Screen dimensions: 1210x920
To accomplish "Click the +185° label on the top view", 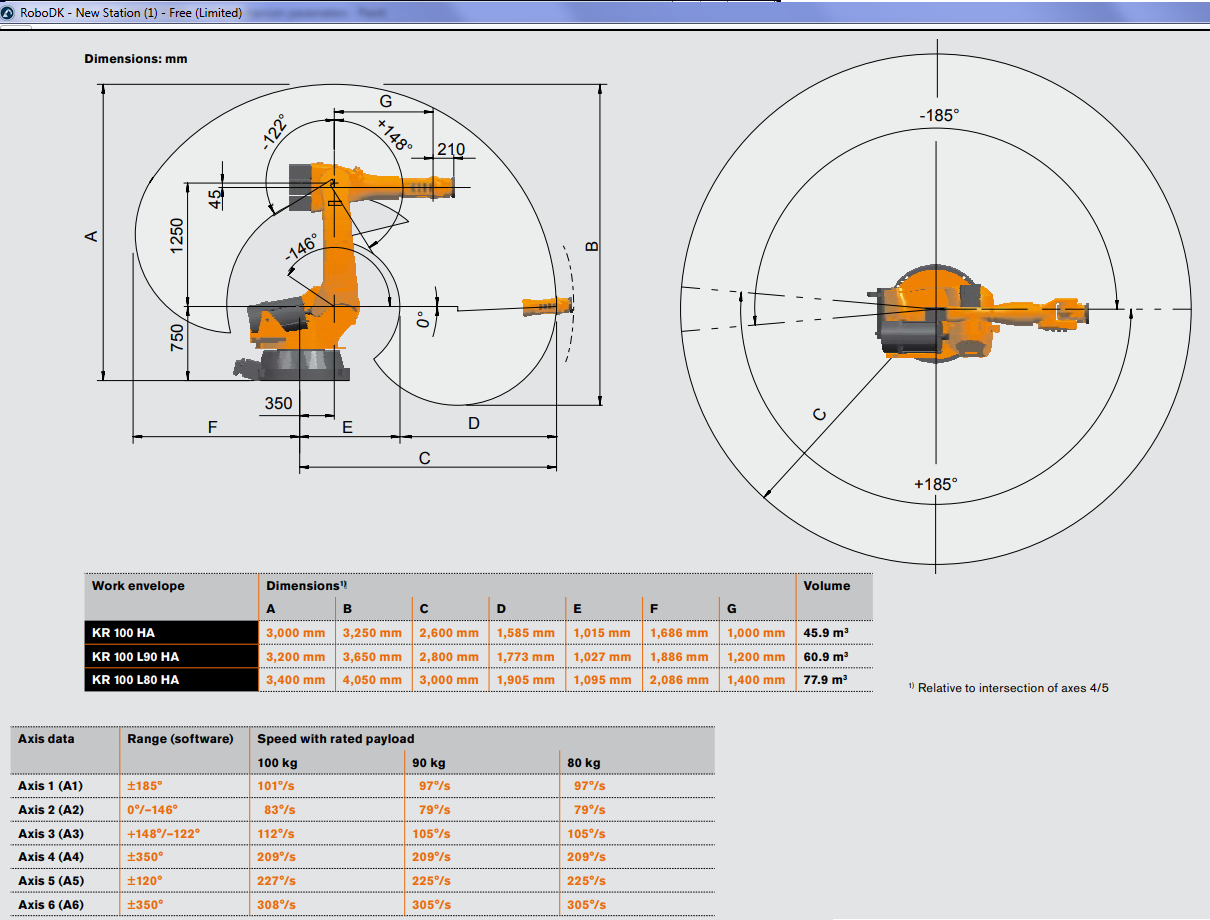I will coord(935,484).
